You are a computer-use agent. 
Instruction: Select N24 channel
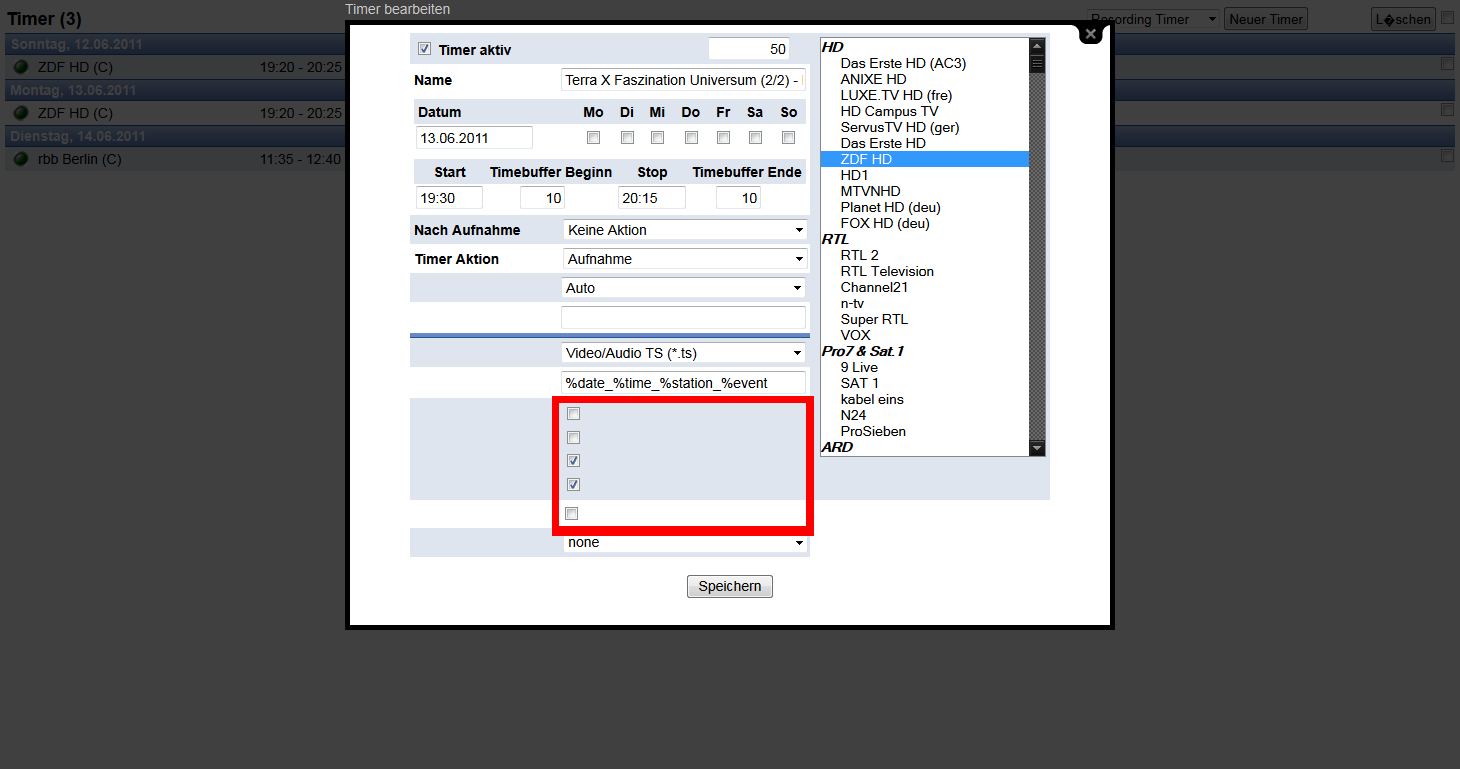[x=853, y=415]
